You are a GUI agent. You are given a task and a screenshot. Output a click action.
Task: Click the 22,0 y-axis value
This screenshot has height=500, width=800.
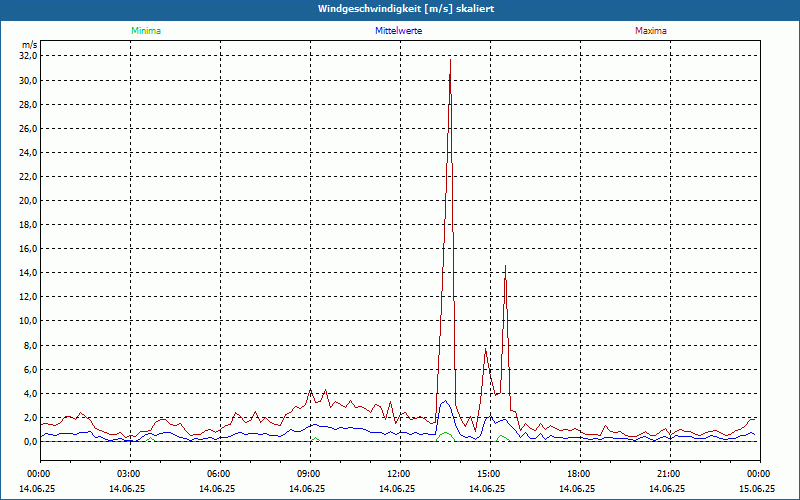point(28,177)
